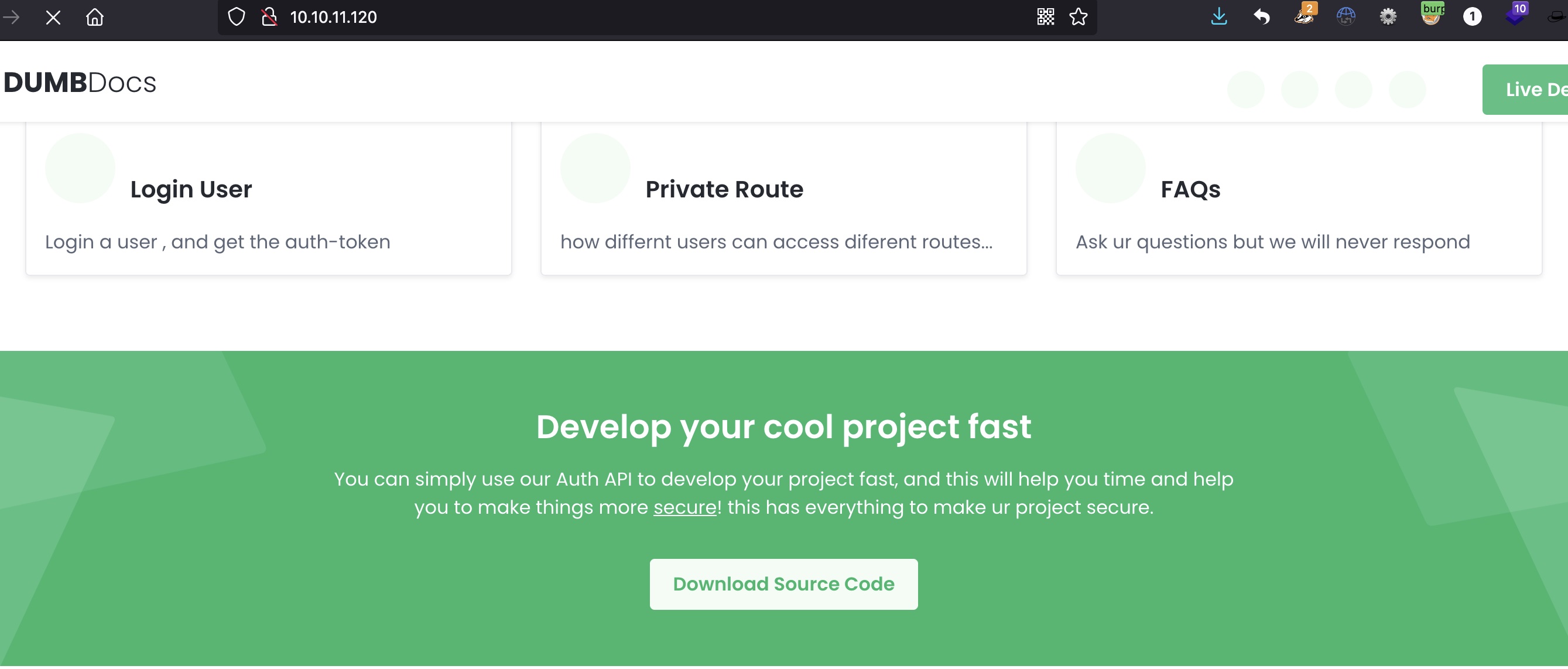
Task: Follow the underlined secure link
Action: pos(685,507)
